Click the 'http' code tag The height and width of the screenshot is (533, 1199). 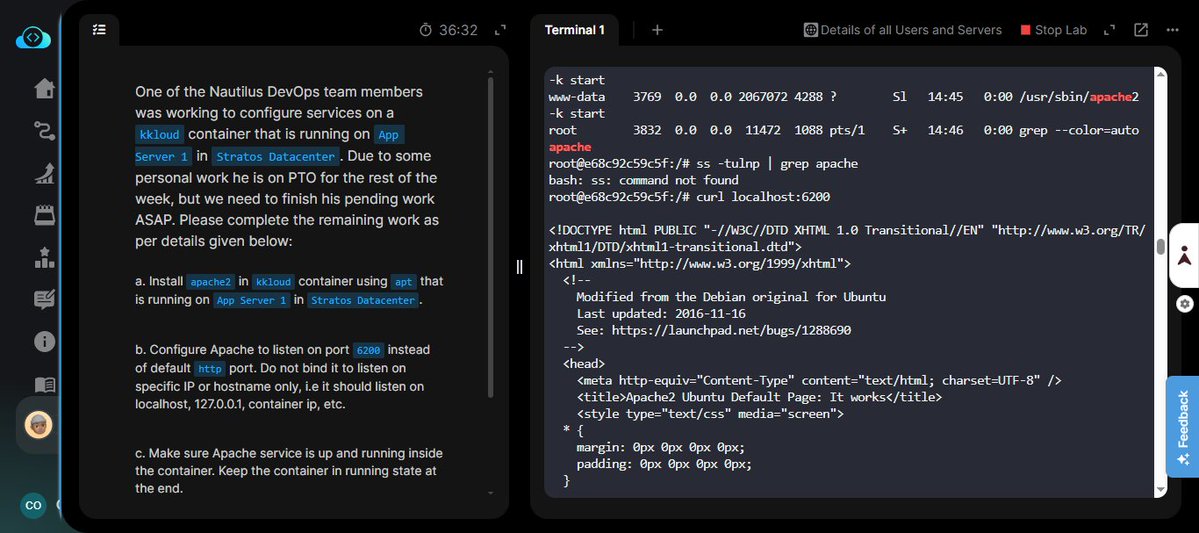coord(209,369)
